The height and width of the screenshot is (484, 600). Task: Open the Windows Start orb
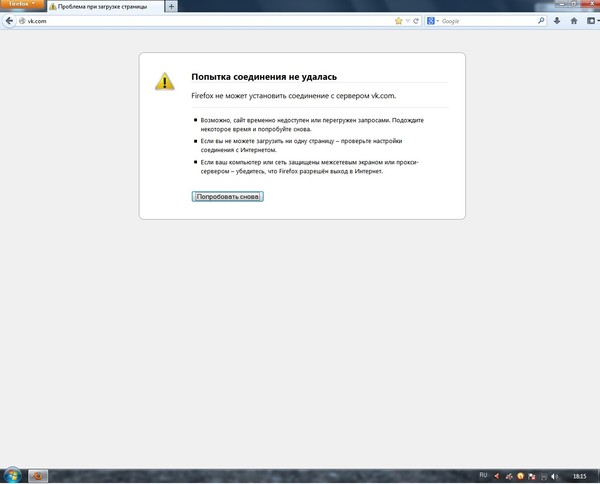pyautogui.click(x=12, y=476)
